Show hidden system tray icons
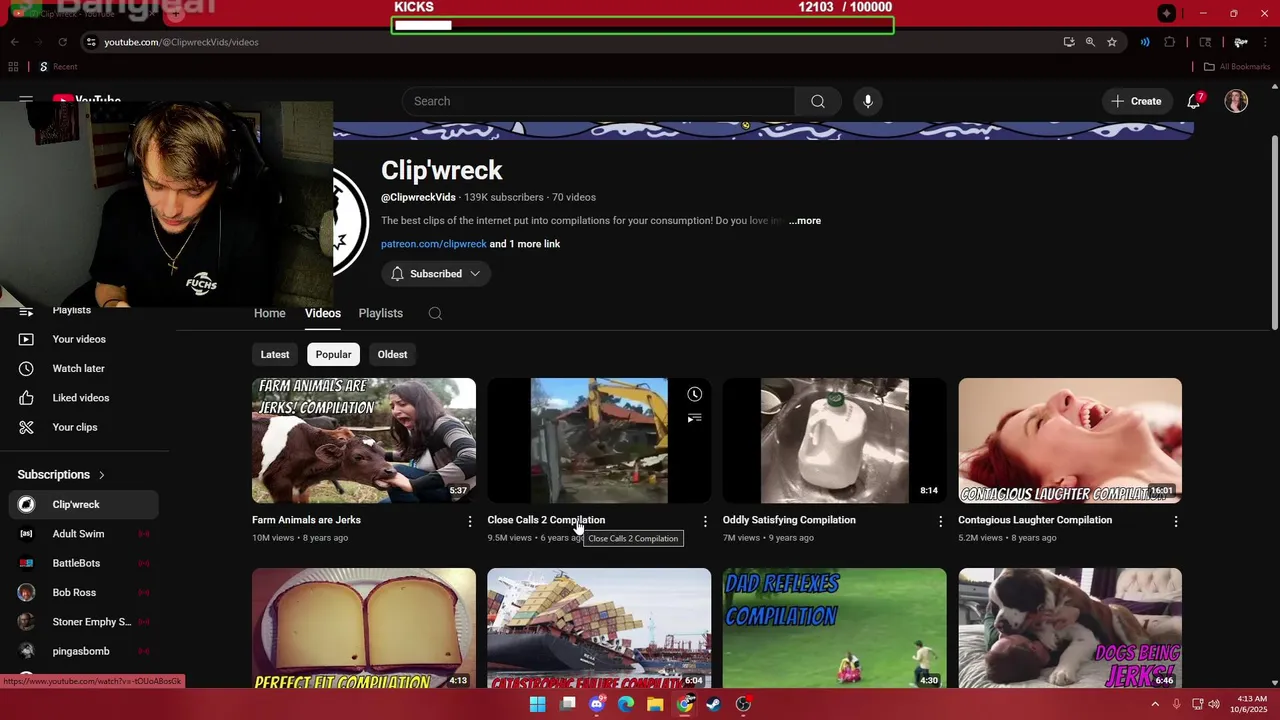 [x=1155, y=704]
